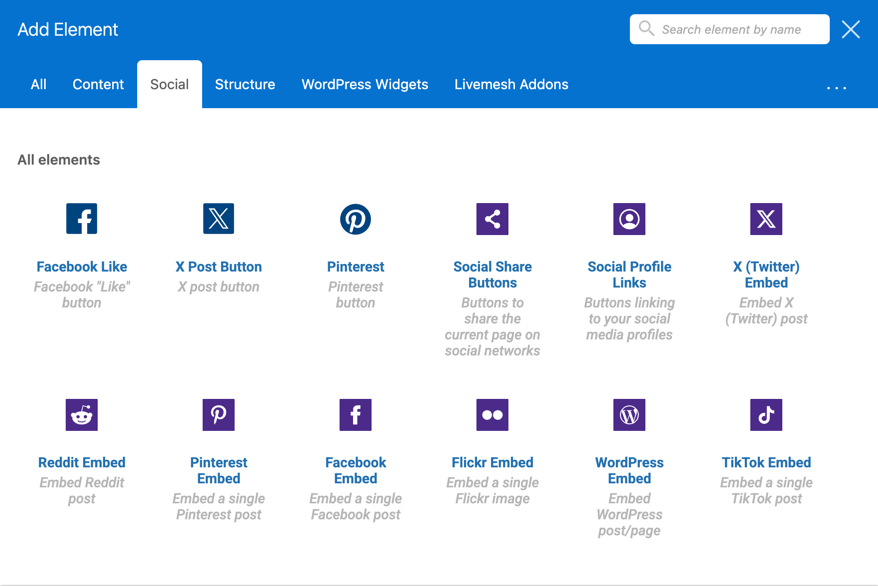Image resolution: width=878 pixels, height=586 pixels.
Task: Click the X (Twitter) Embed icon
Action: [x=766, y=218]
